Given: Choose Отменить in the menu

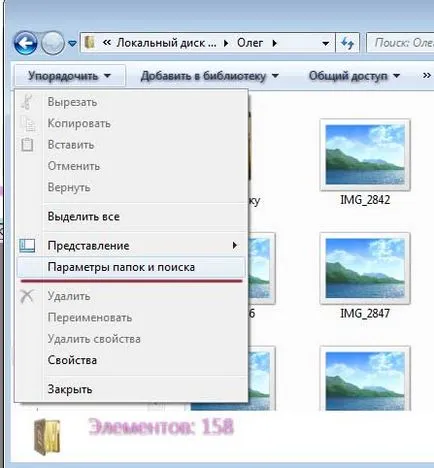Looking at the screenshot, I should [x=132, y=166].
